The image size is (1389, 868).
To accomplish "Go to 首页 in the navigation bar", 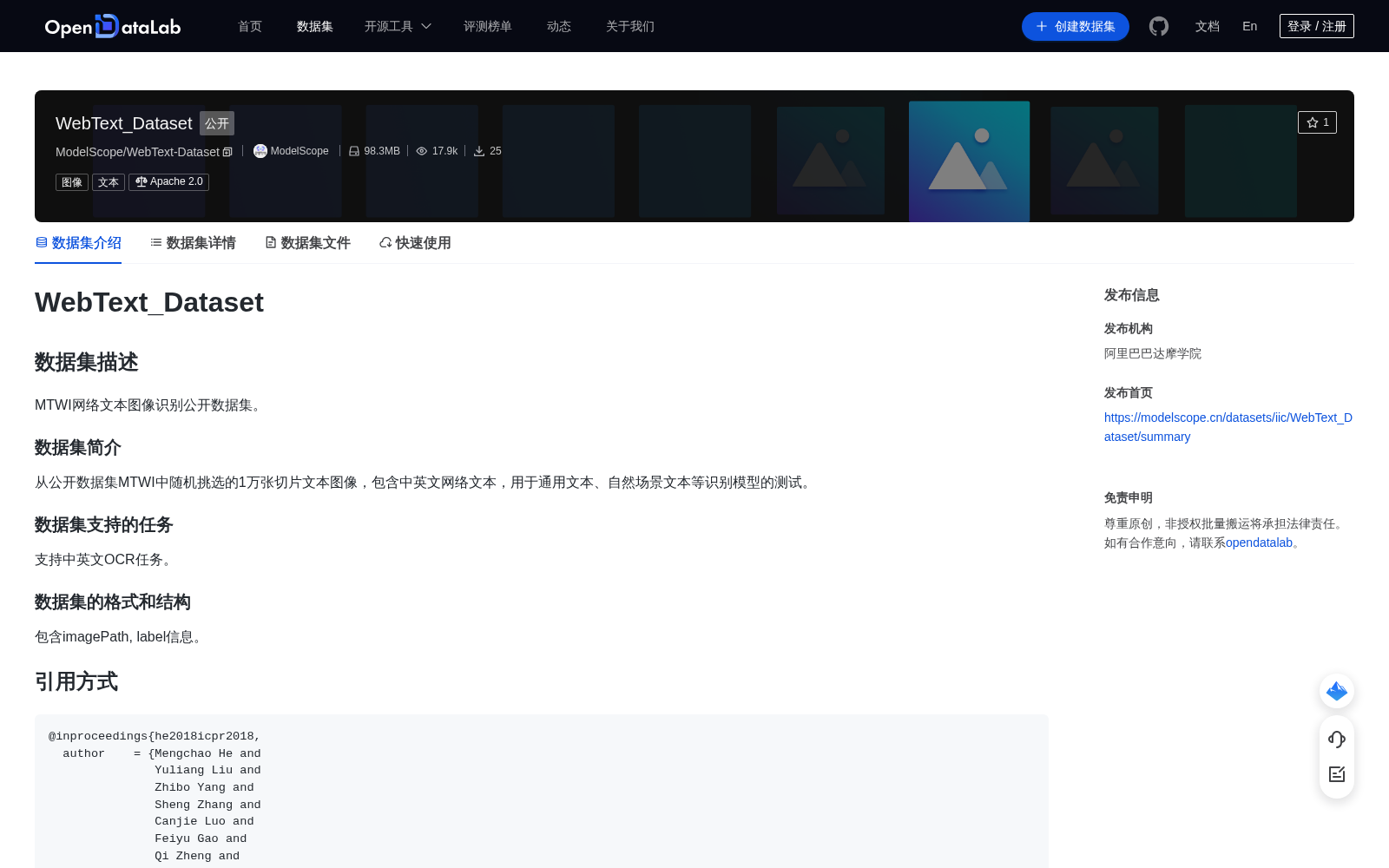I will point(250,26).
